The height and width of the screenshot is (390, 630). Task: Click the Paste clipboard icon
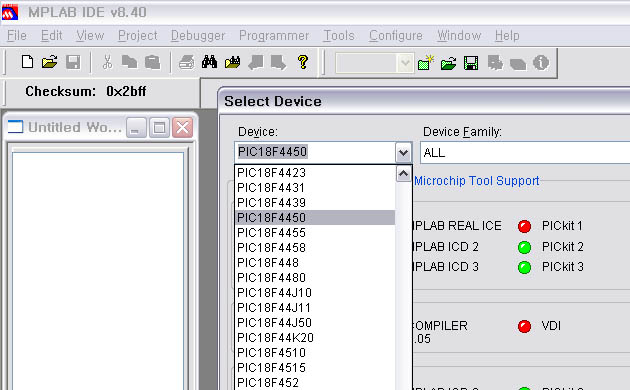tap(153, 62)
